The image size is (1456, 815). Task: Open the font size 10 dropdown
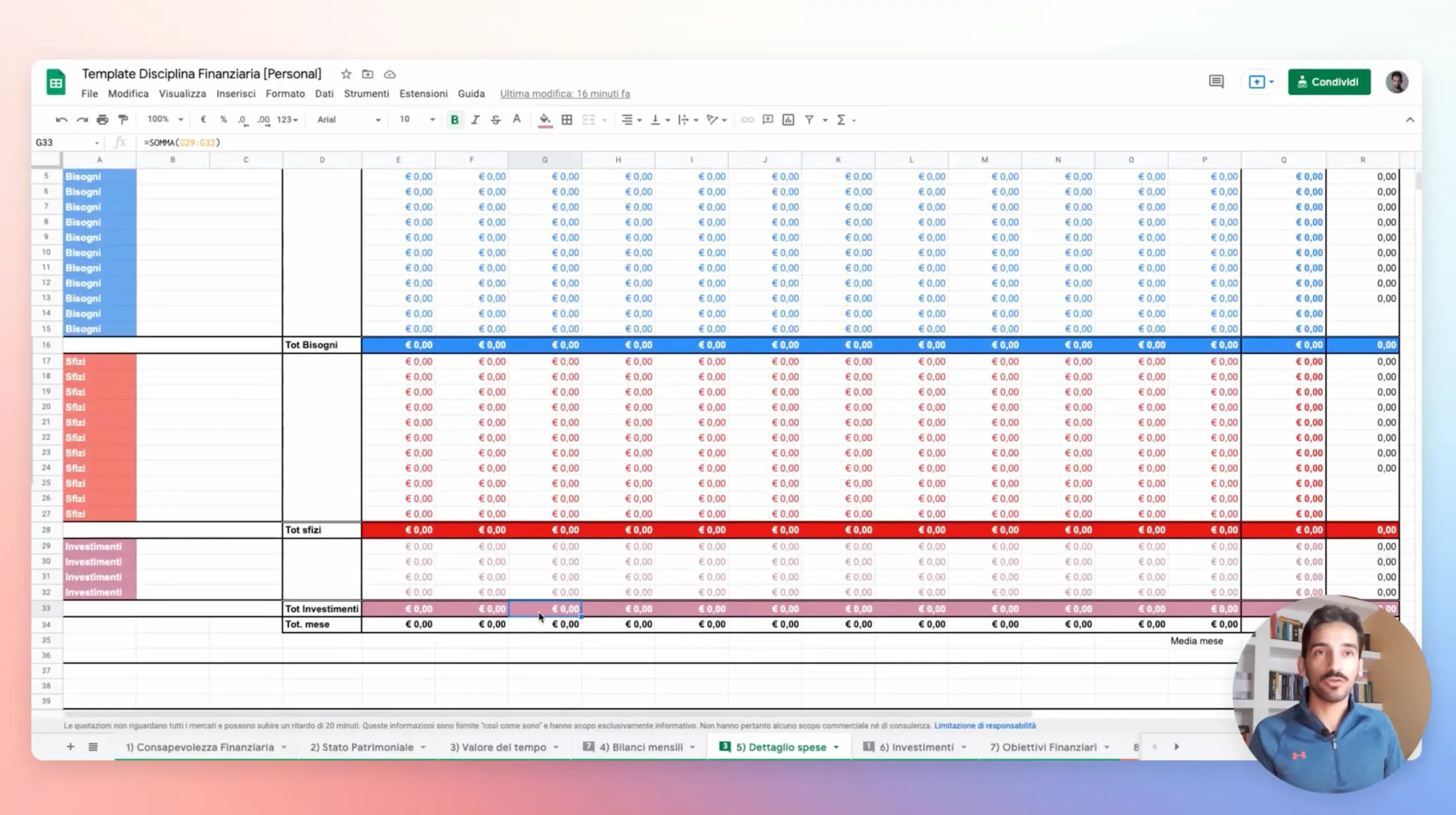[417, 120]
